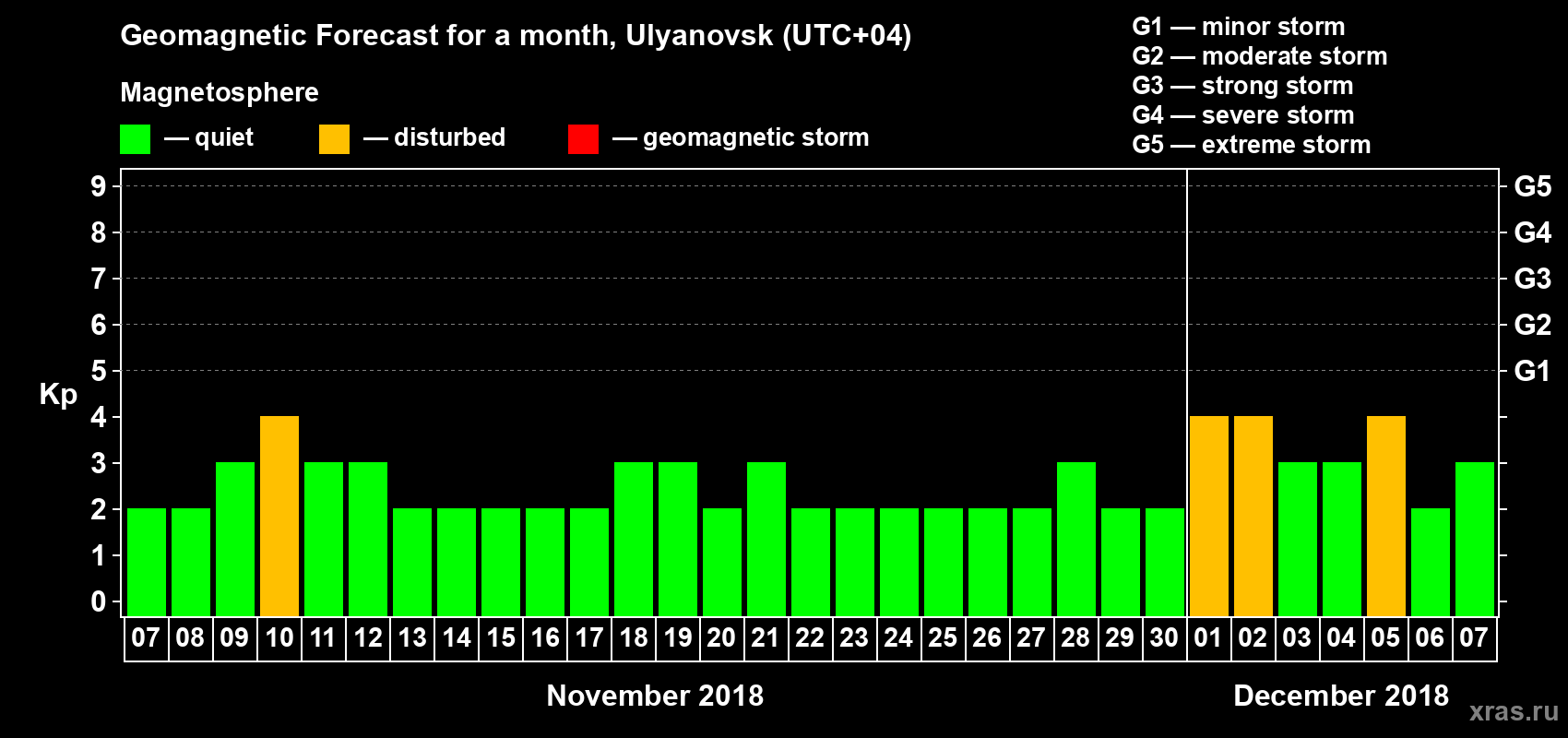Click the G5 scale label on right axis

tap(1532, 186)
